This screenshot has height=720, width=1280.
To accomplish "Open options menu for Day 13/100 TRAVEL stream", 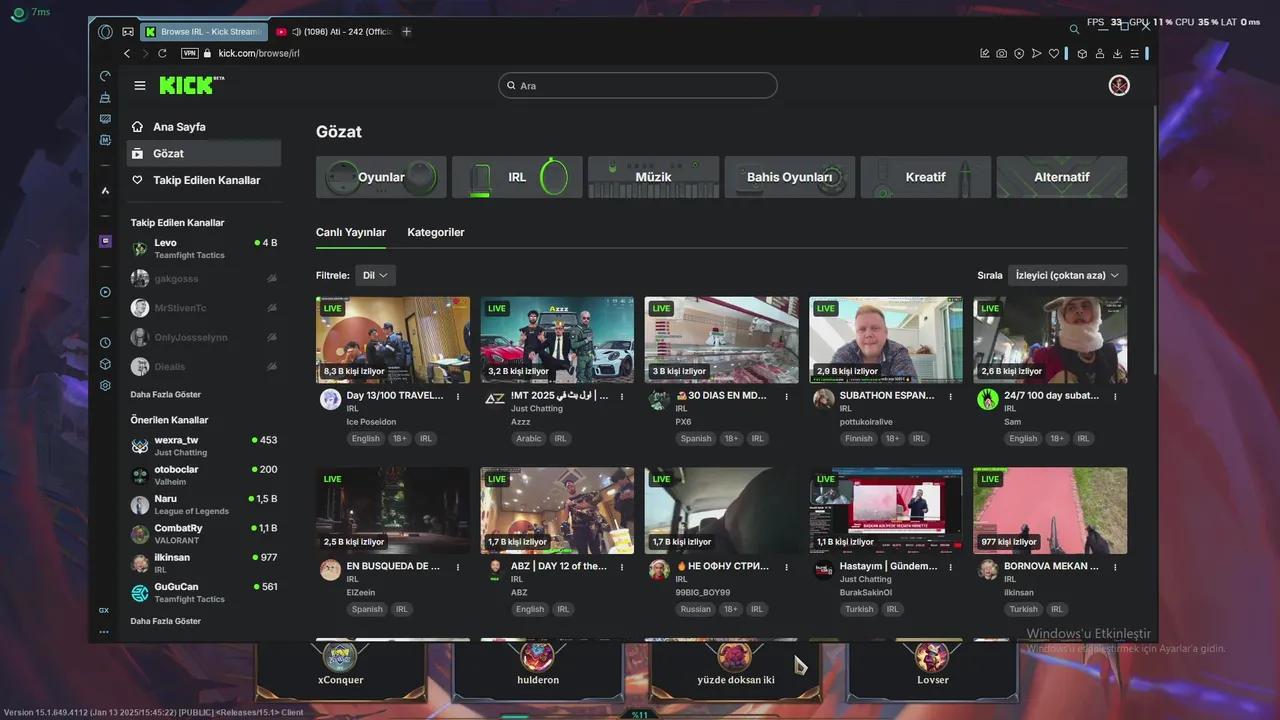I will [458, 396].
